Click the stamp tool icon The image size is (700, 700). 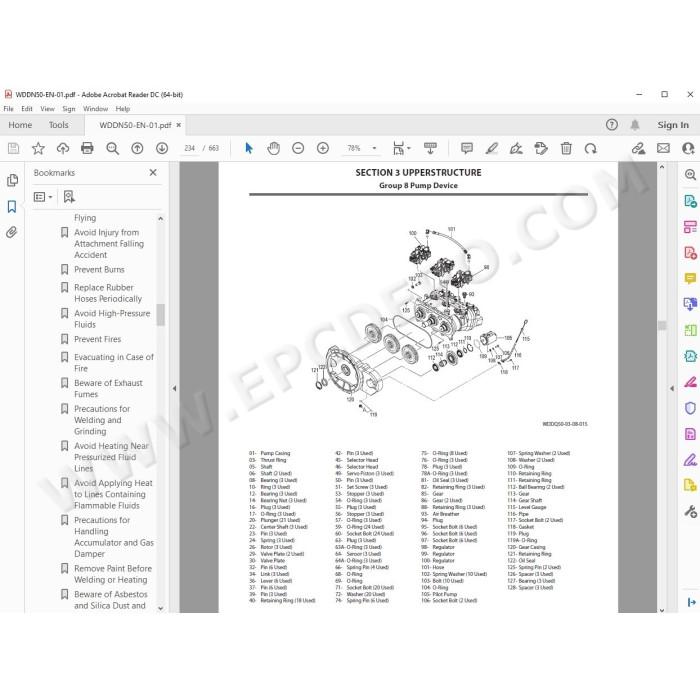coord(541,148)
